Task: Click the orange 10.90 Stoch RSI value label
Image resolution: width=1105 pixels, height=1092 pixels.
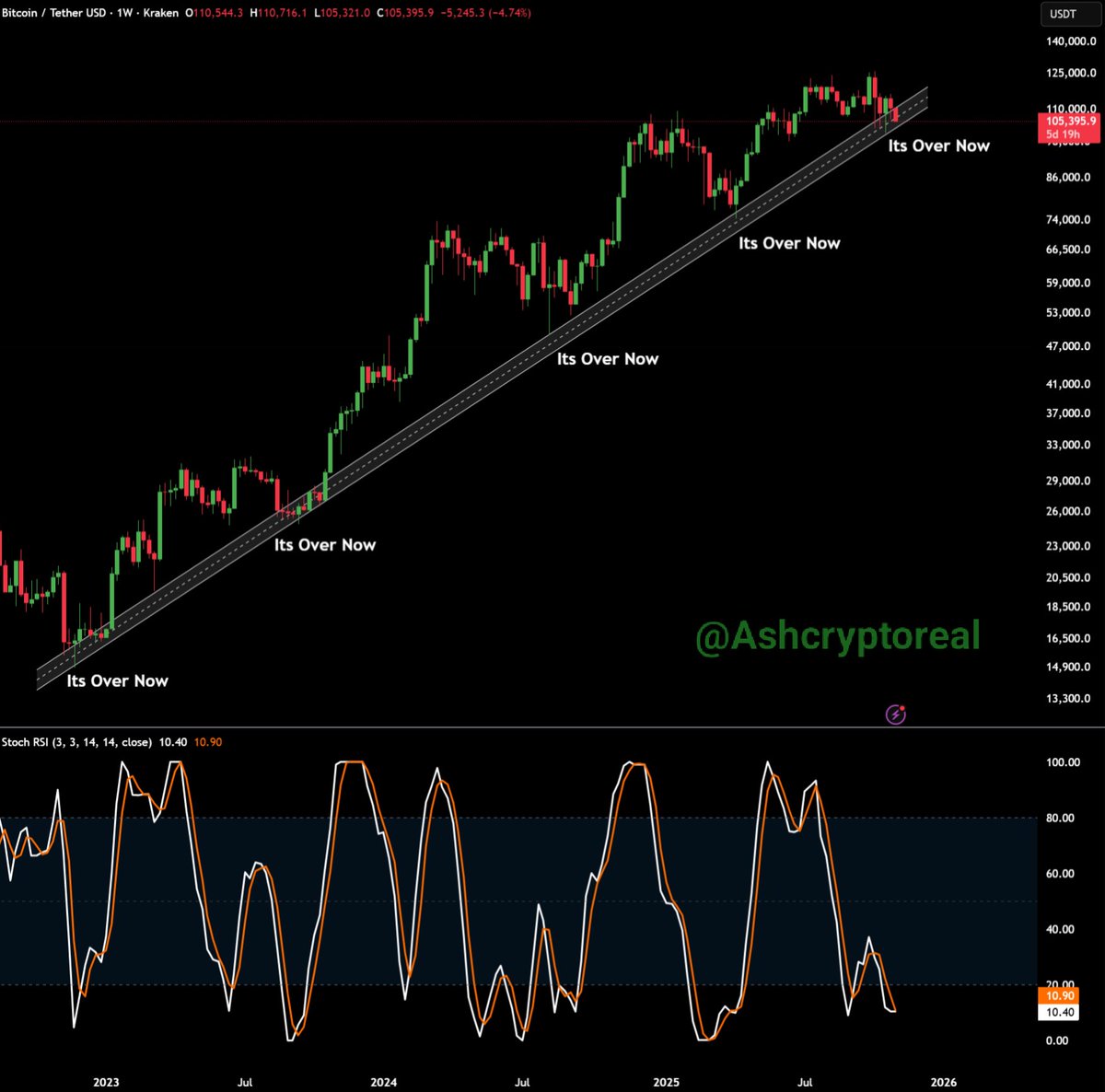Action: coord(1058,995)
